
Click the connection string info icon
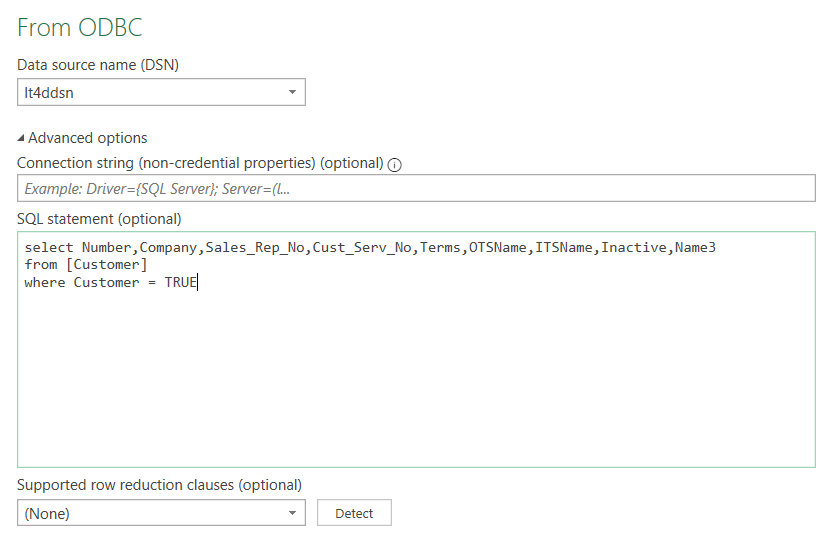pos(394,165)
